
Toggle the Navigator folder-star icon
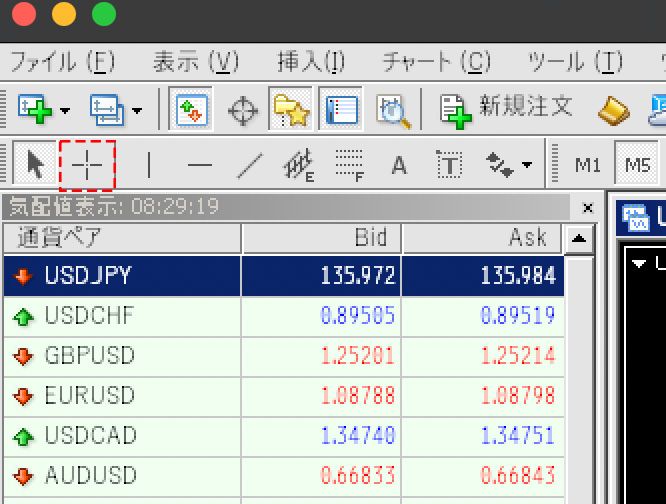coord(291,110)
